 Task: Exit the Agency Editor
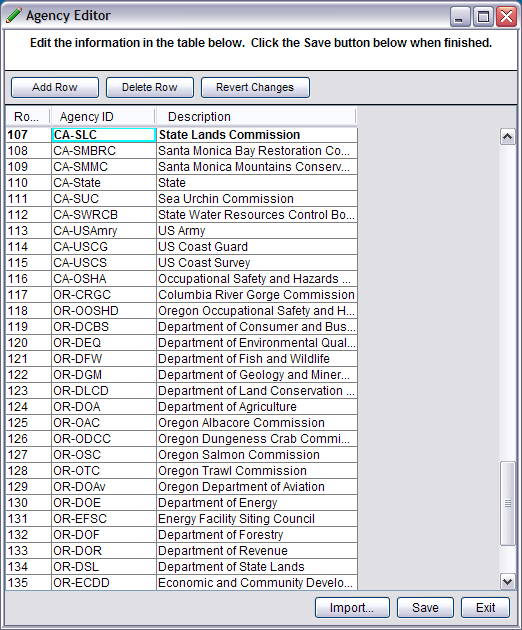485,608
